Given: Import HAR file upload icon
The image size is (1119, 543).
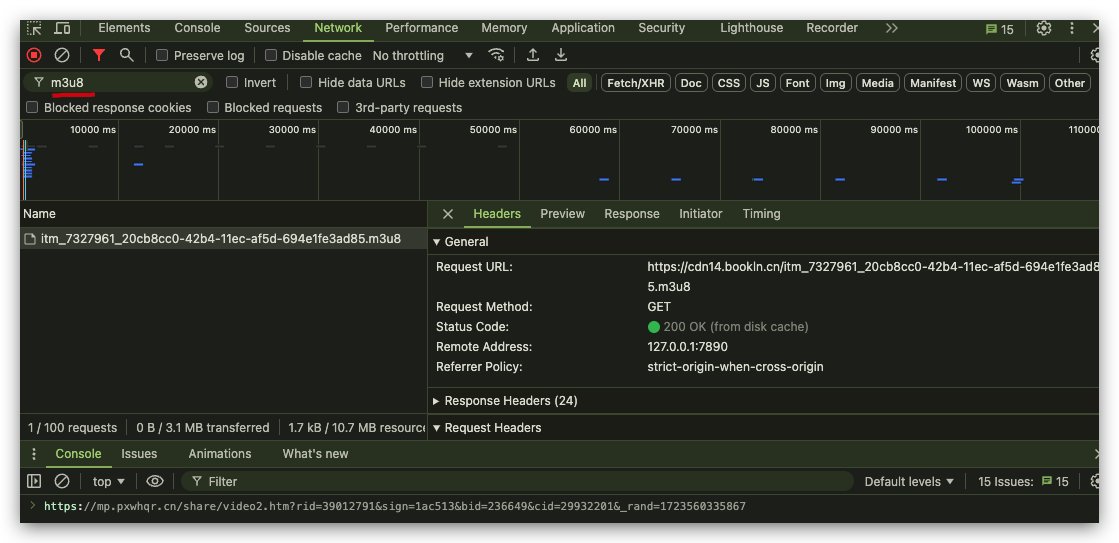Looking at the screenshot, I should tap(532, 55).
